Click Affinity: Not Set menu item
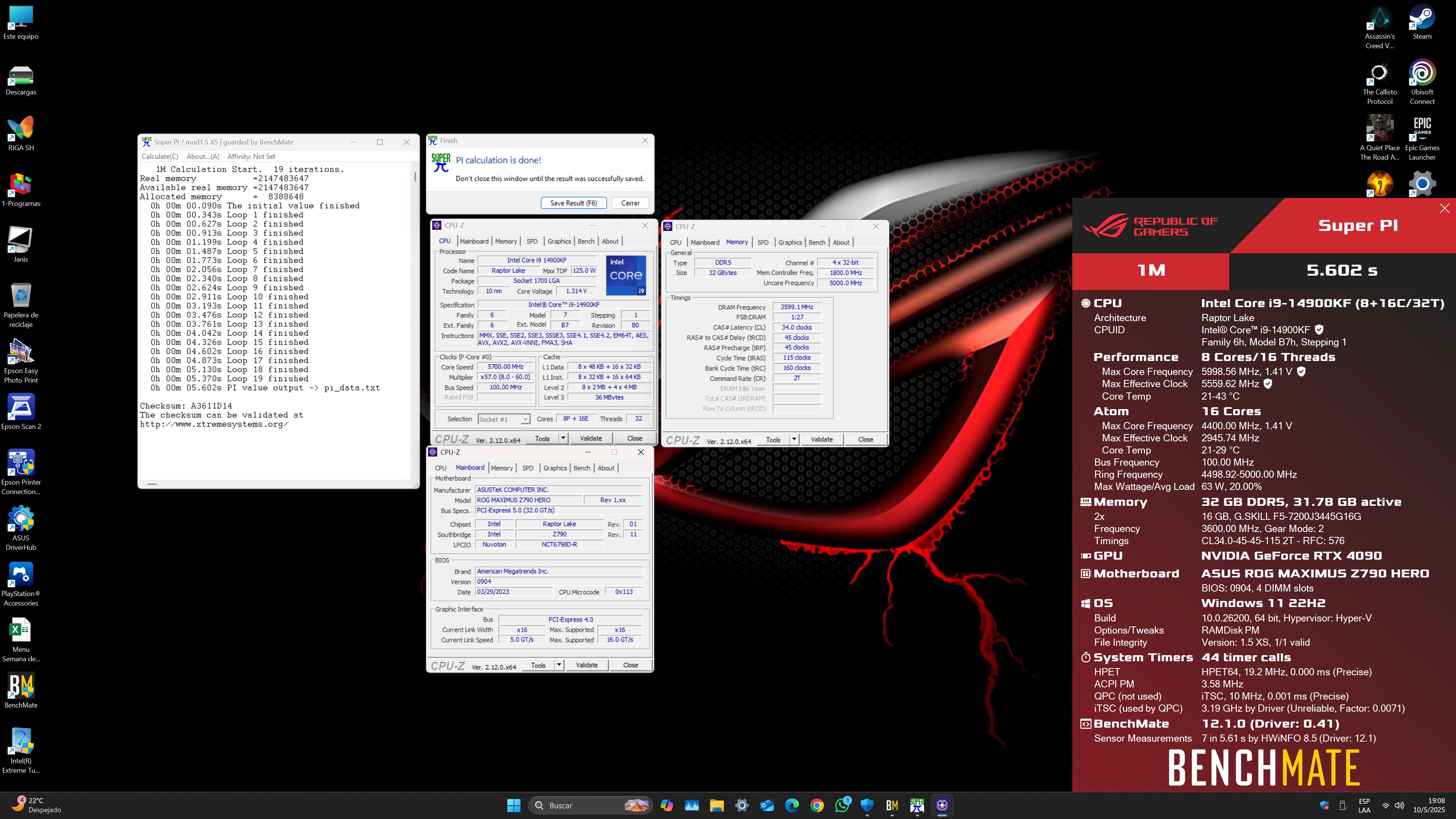 (251, 157)
